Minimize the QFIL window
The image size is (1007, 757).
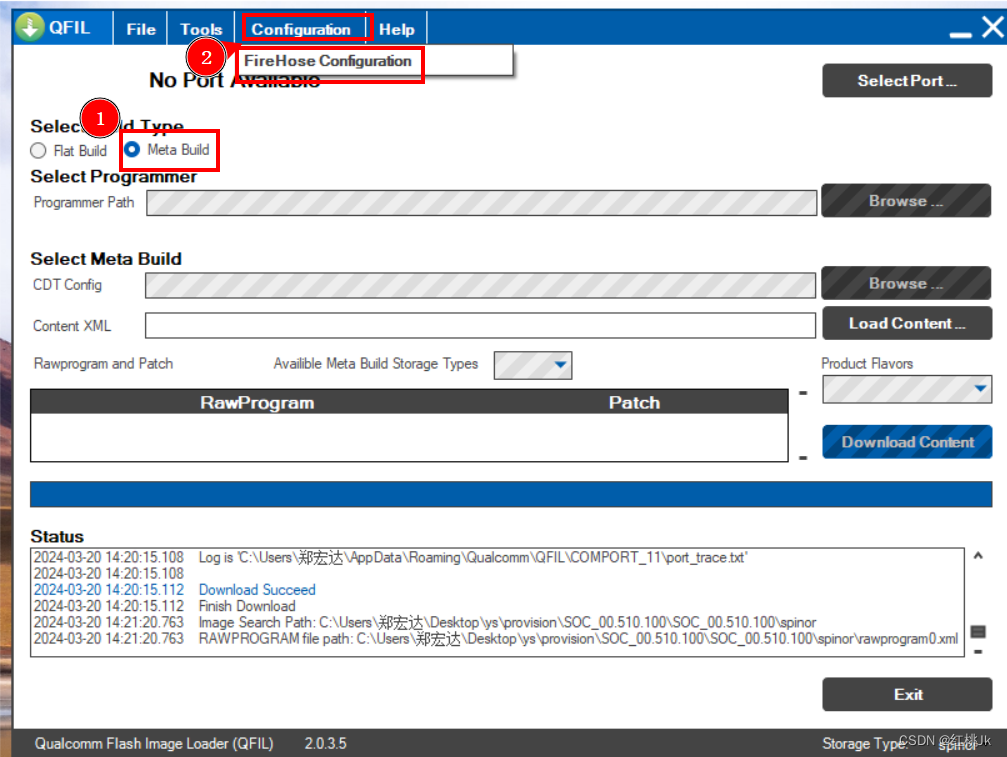pos(960,34)
